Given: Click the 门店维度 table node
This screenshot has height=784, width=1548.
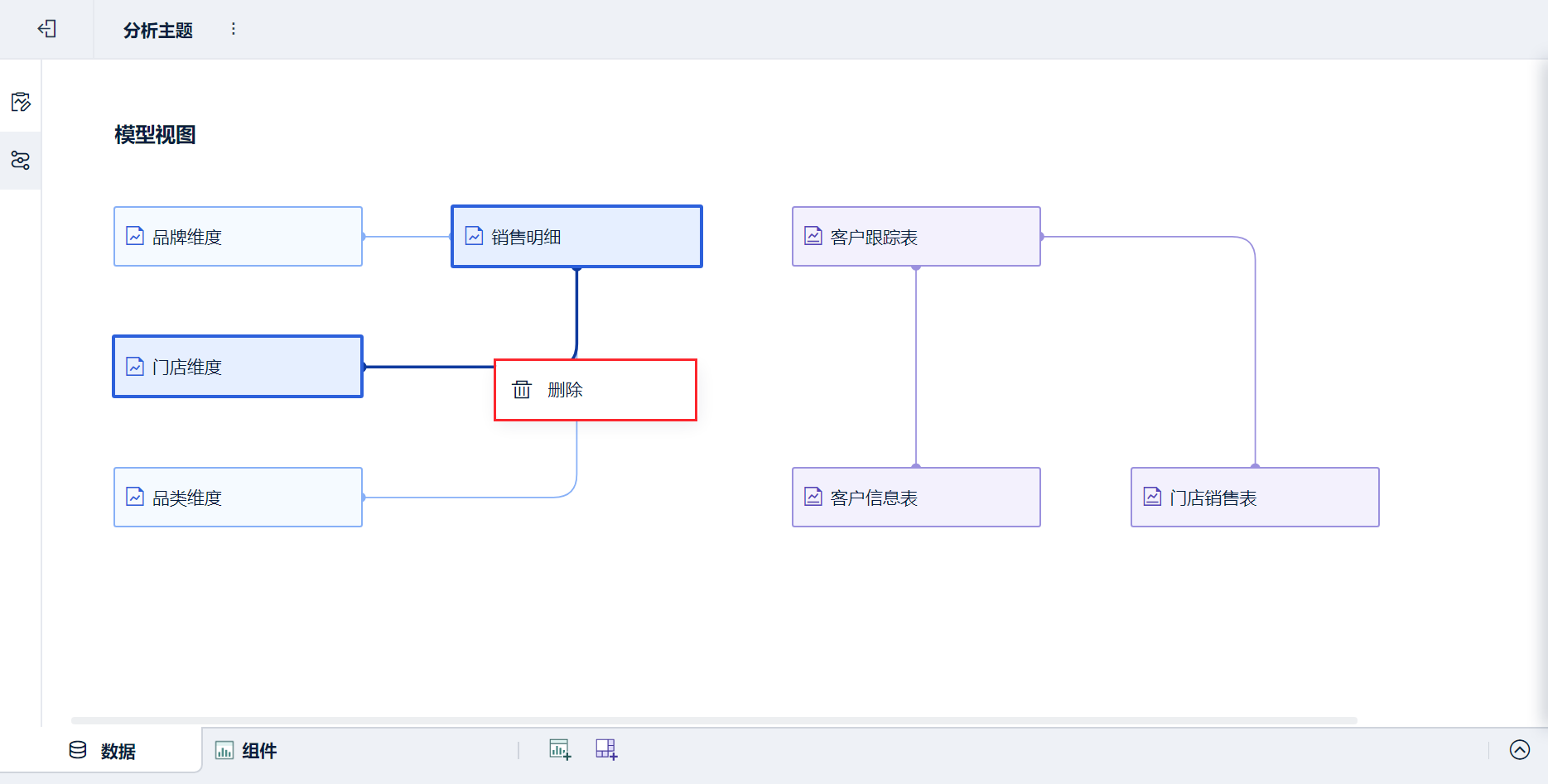Looking at the screenshot, I should tap(238, 367).
